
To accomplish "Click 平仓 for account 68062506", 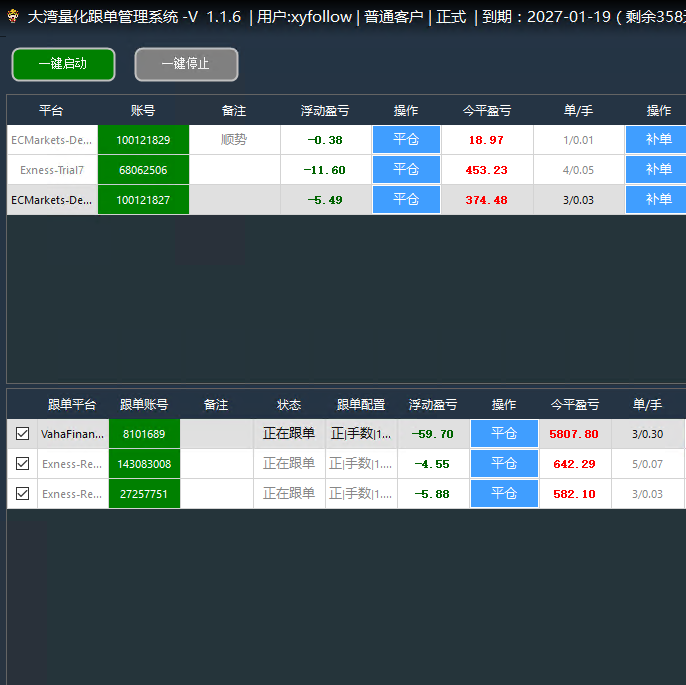I will tap(406, 169).
